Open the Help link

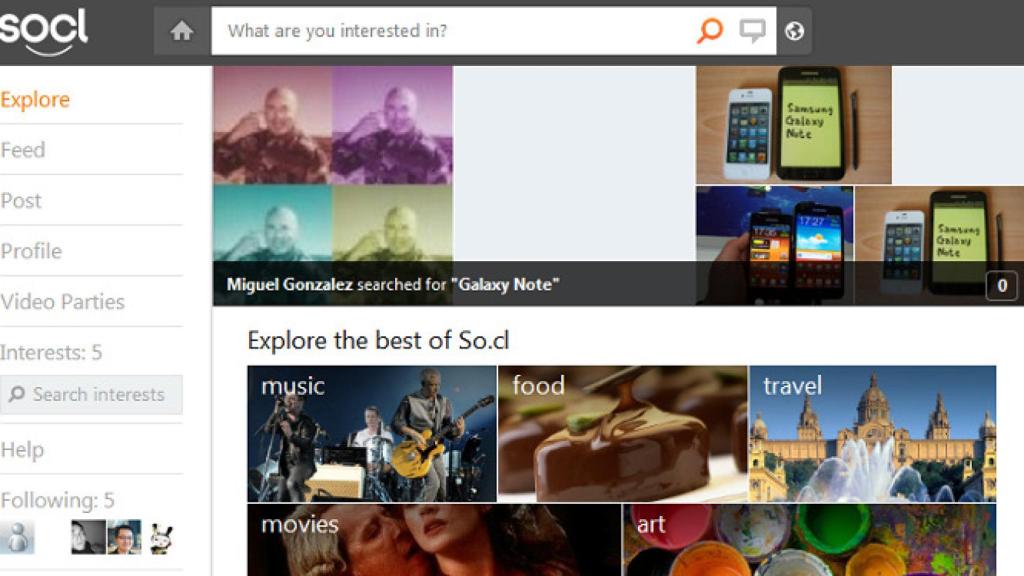[22, 450]
